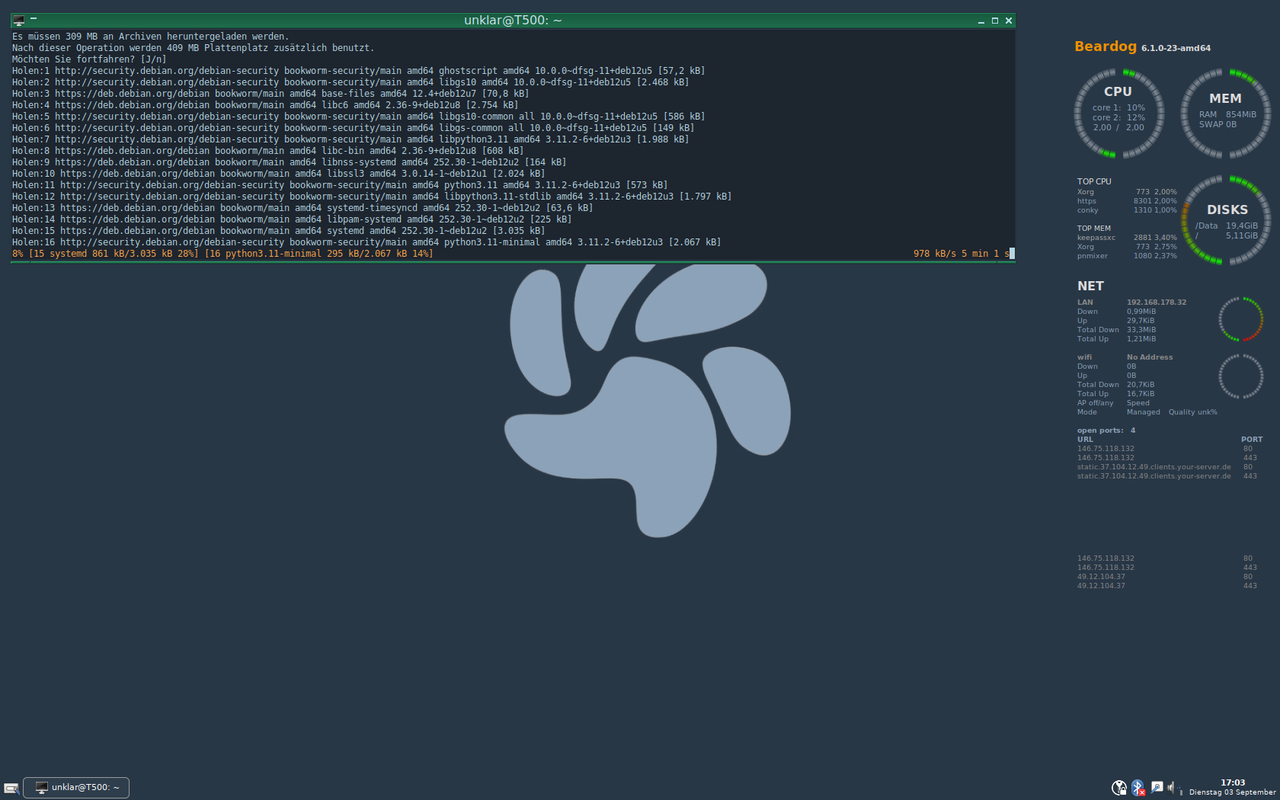Click the 'Es müssen 309 MB an Archiven' line
The image size is (1280, 800).
(150, 36)
